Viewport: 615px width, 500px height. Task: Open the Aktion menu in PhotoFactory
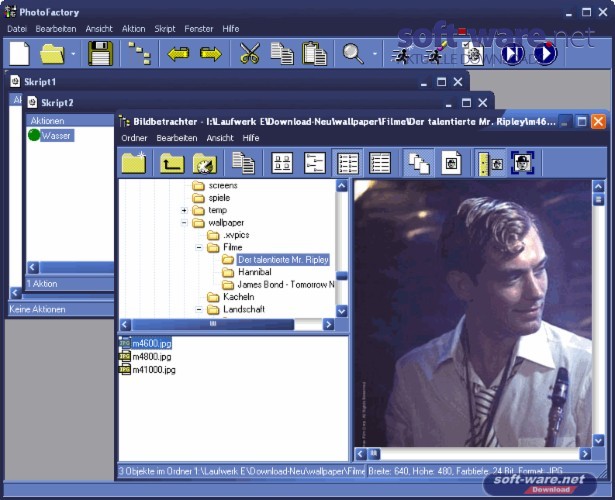[133, 29]
